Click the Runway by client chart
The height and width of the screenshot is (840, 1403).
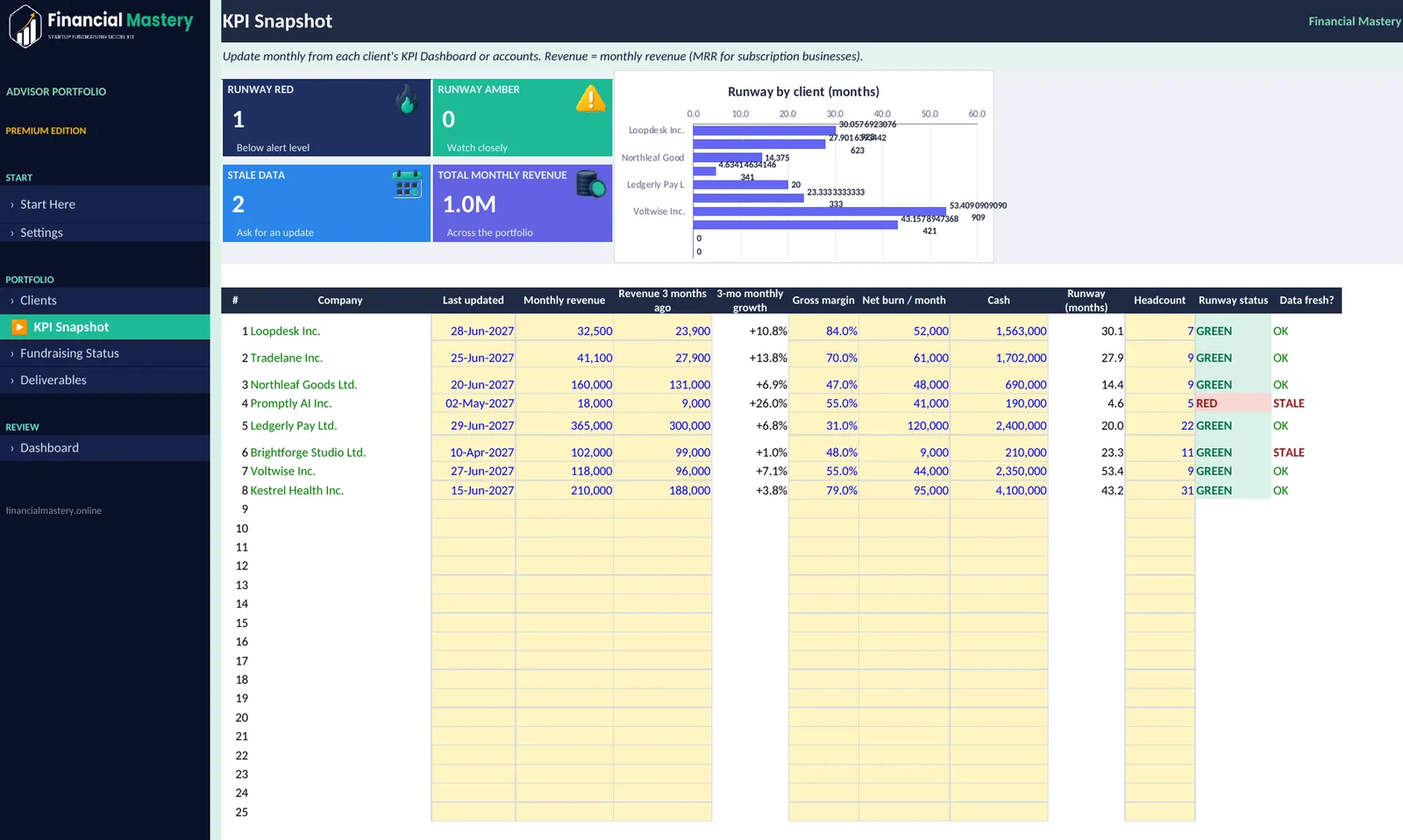(804, 167)
